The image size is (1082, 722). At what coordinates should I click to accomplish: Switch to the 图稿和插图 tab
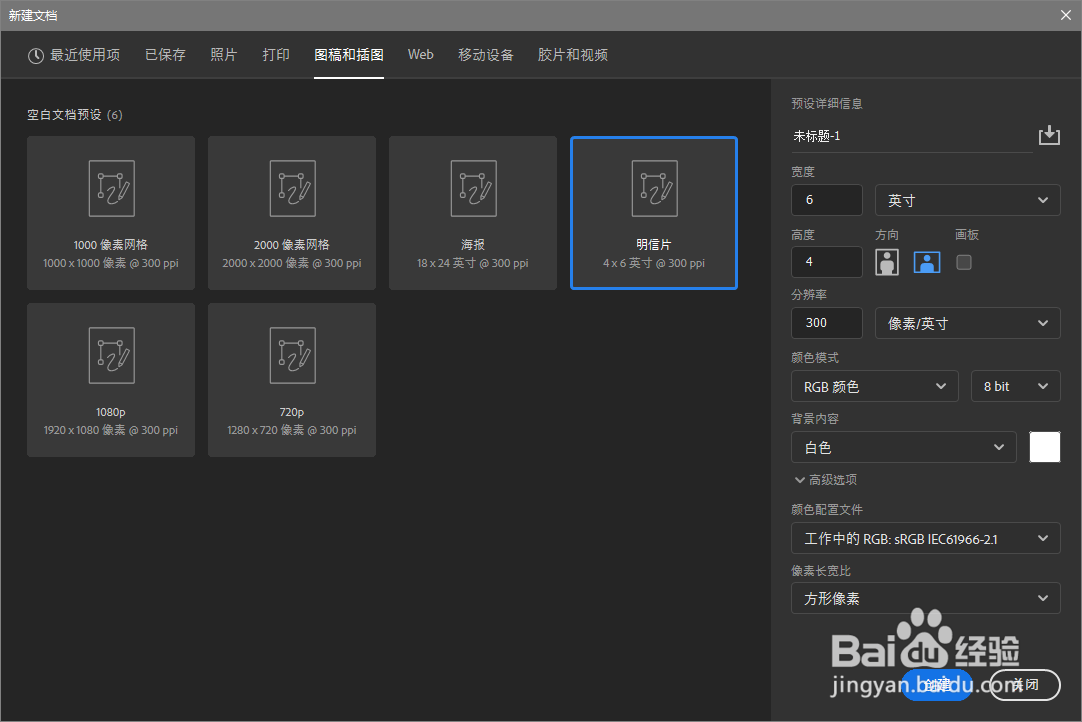click(348, 55)
